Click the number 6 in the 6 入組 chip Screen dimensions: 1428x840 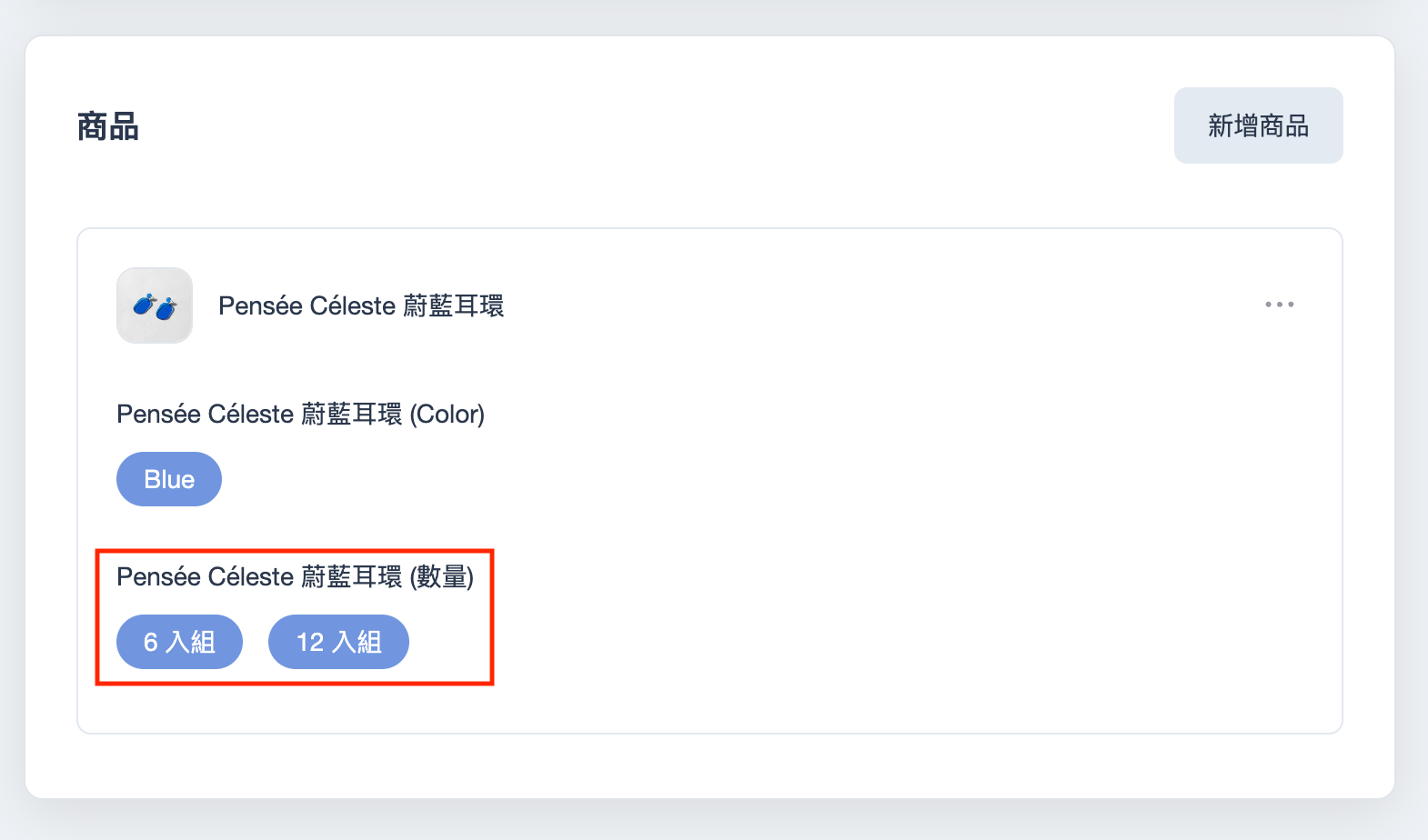[151, 642]
